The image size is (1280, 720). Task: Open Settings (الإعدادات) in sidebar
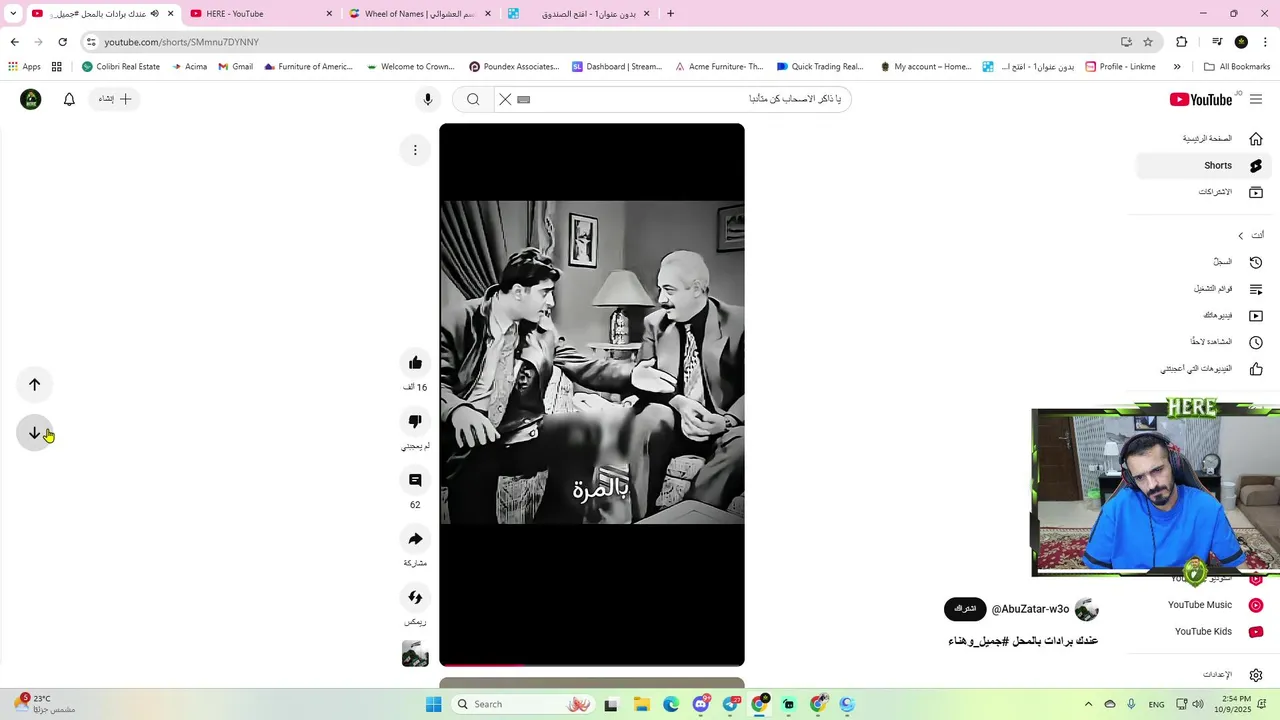point(1204,675)
